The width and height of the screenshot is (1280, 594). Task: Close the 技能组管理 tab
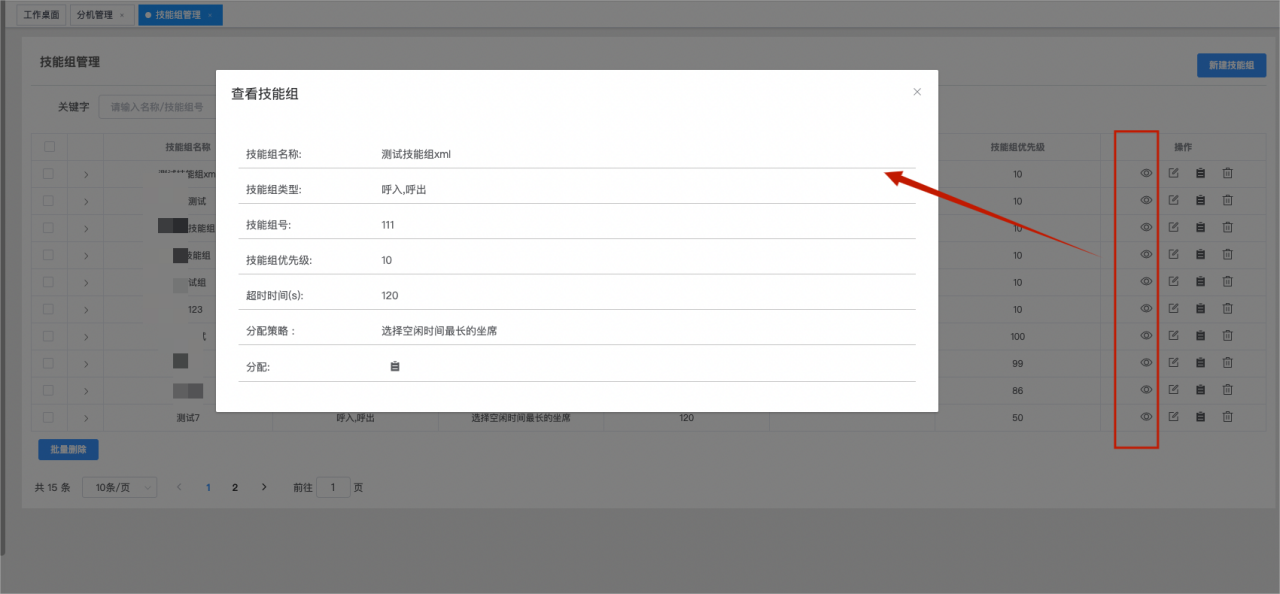(210, 15)
